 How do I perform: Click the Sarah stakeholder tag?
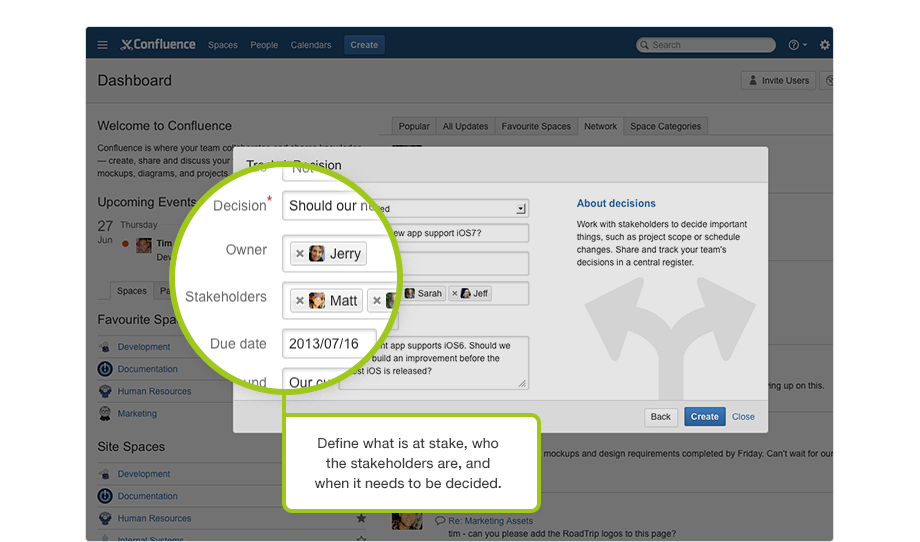coord(424,293)
